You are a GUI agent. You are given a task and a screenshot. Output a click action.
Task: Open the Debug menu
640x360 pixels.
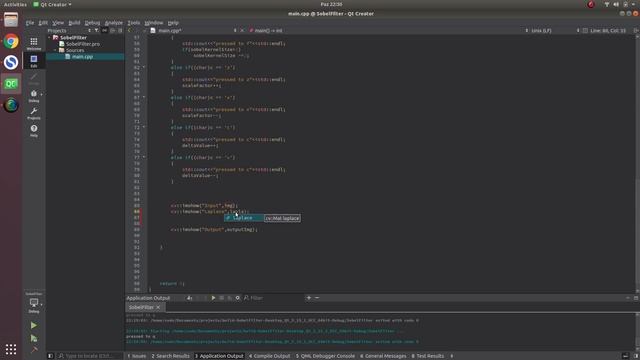(x=92, y=23)
